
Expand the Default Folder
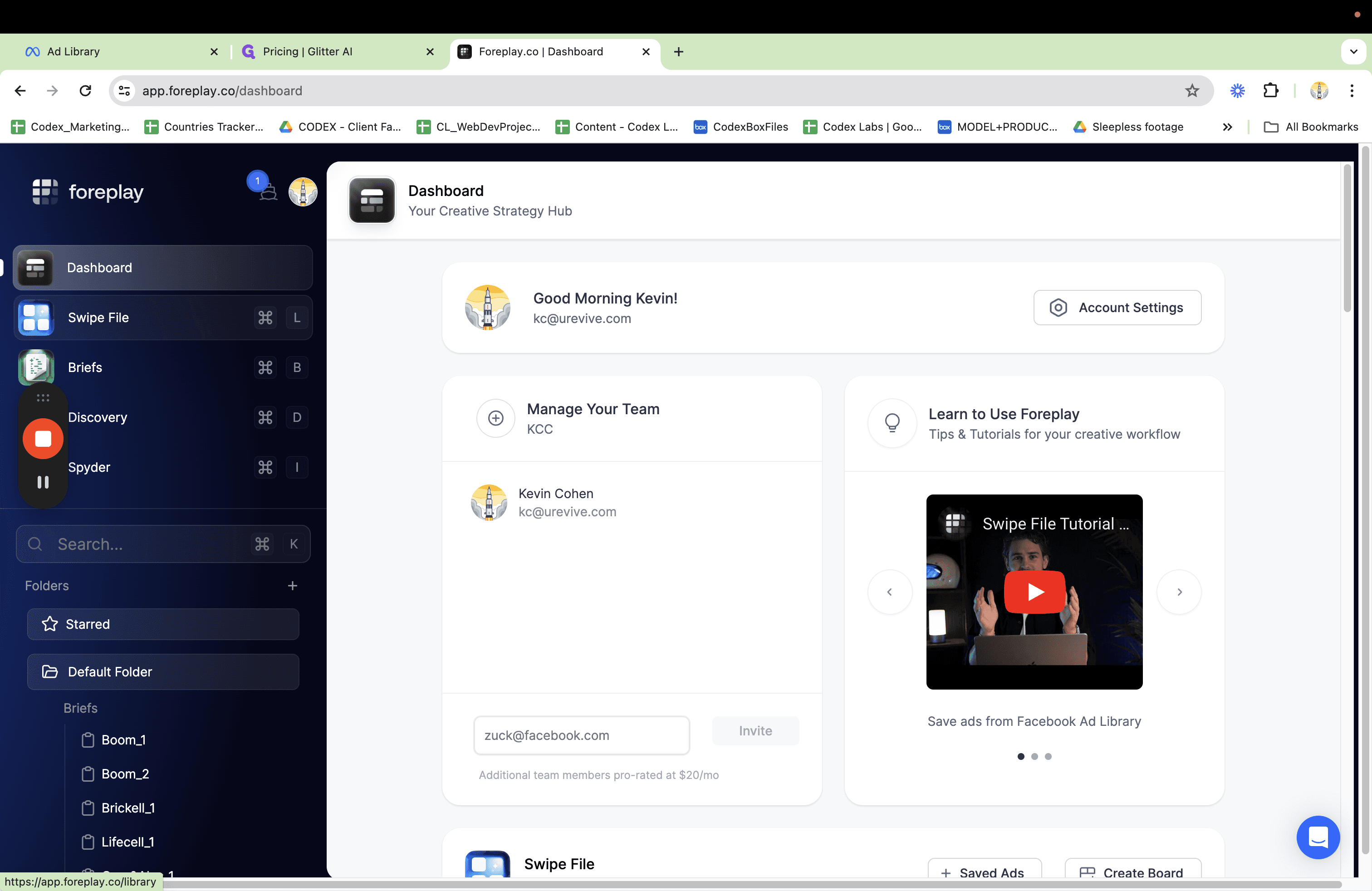click(x=163, y=671)
